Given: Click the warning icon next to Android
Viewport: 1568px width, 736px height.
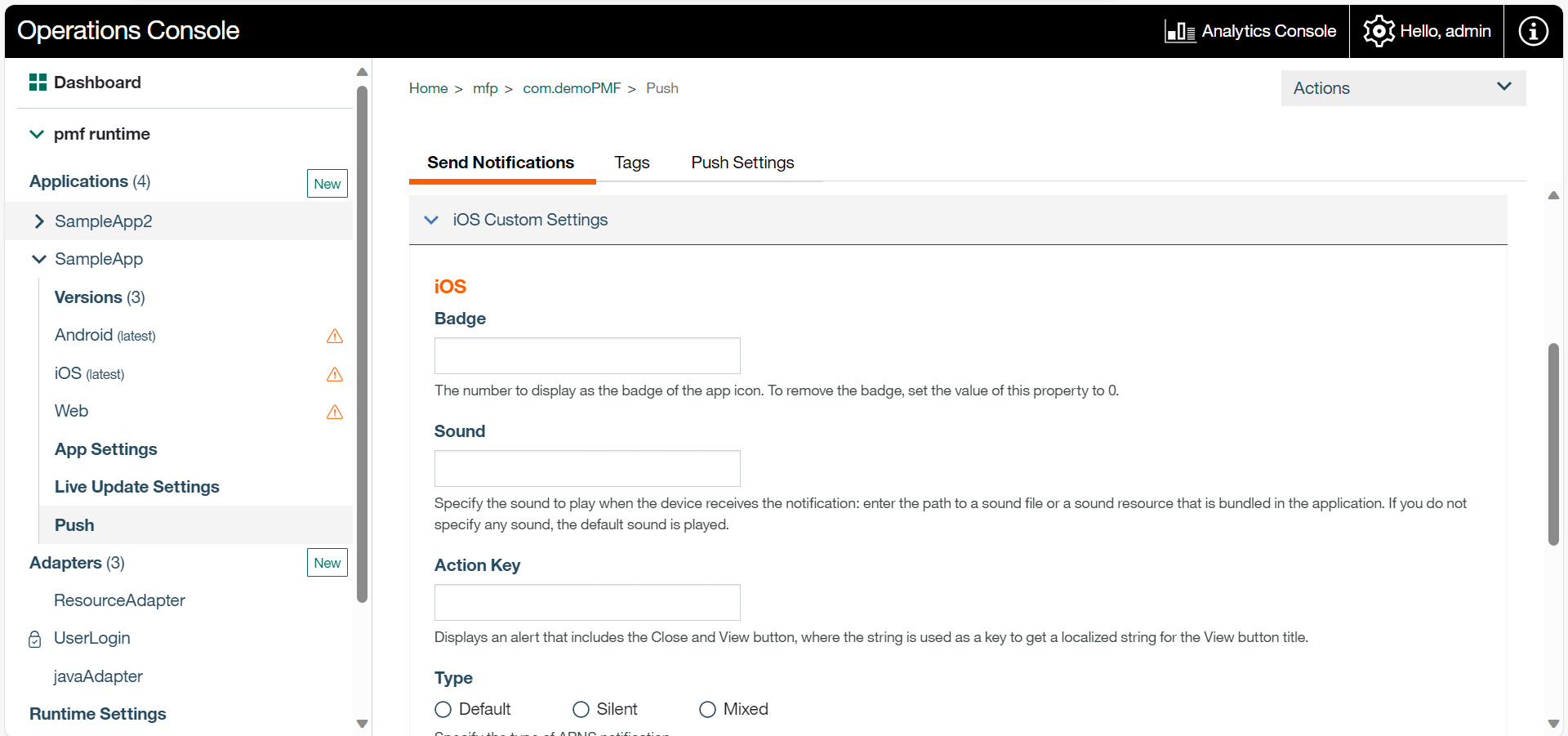Looking at the screenshot, I should 335,336.
